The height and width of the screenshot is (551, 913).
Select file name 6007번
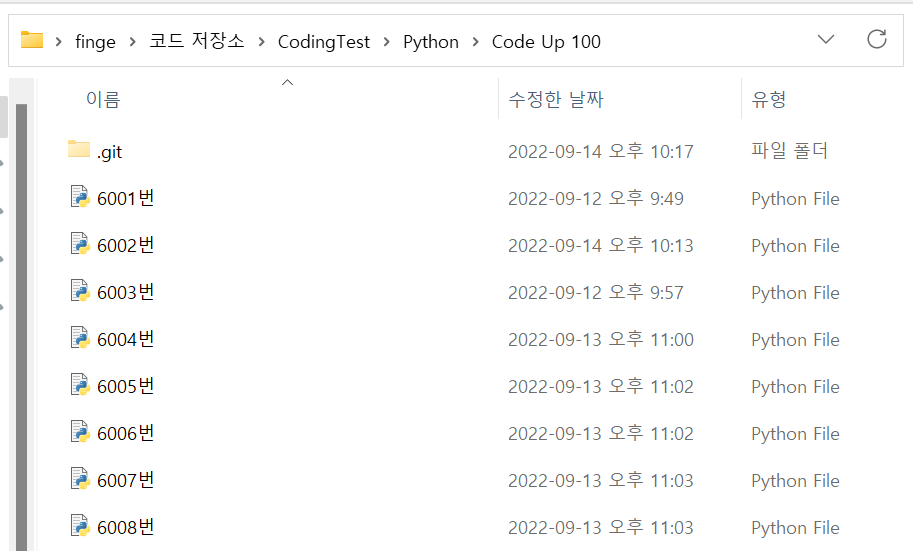pyautogui.click(x=126, y=480)
